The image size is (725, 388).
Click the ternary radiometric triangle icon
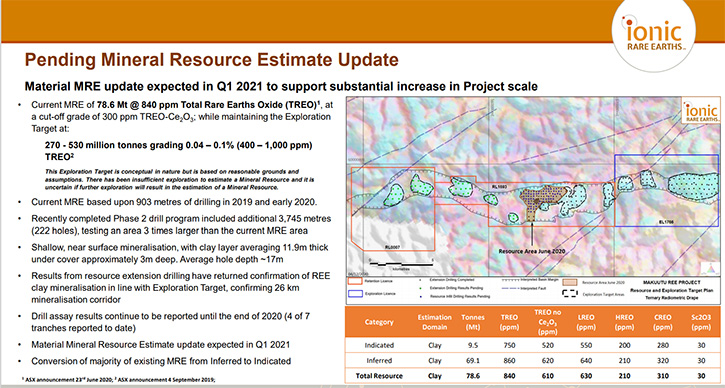[707, 268]
